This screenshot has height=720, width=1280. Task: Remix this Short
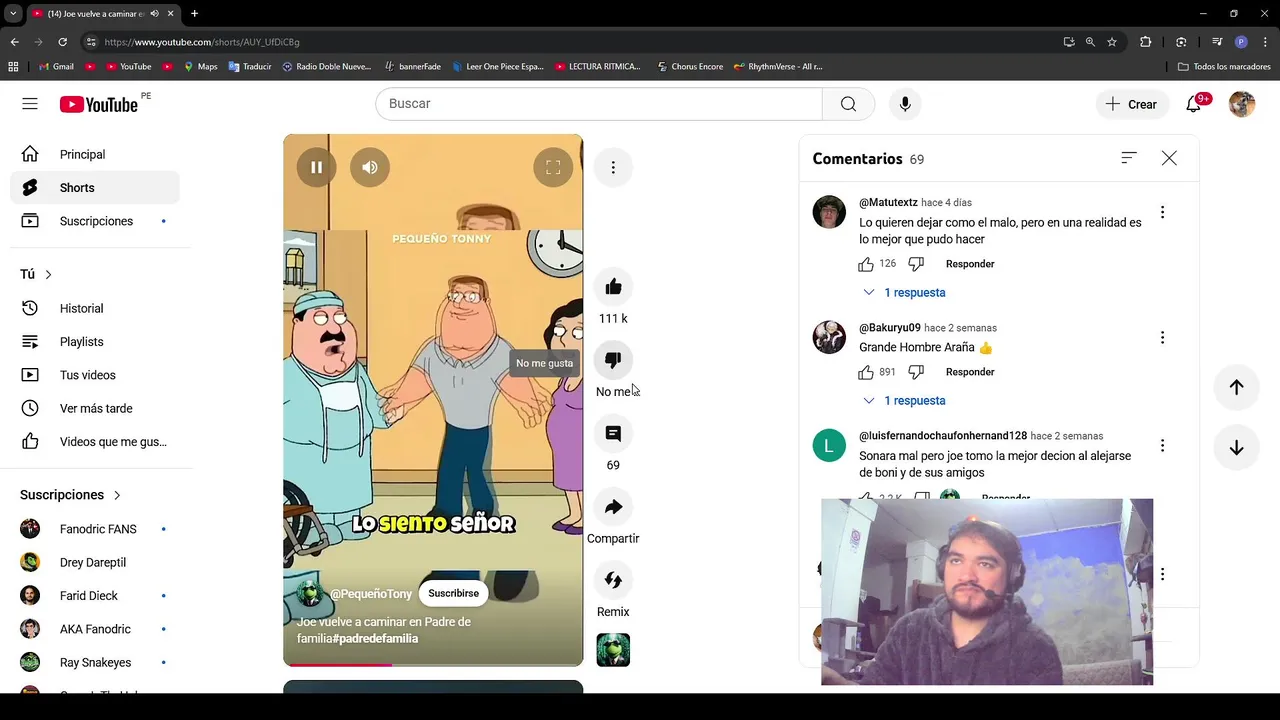click(x=613, y=580)
